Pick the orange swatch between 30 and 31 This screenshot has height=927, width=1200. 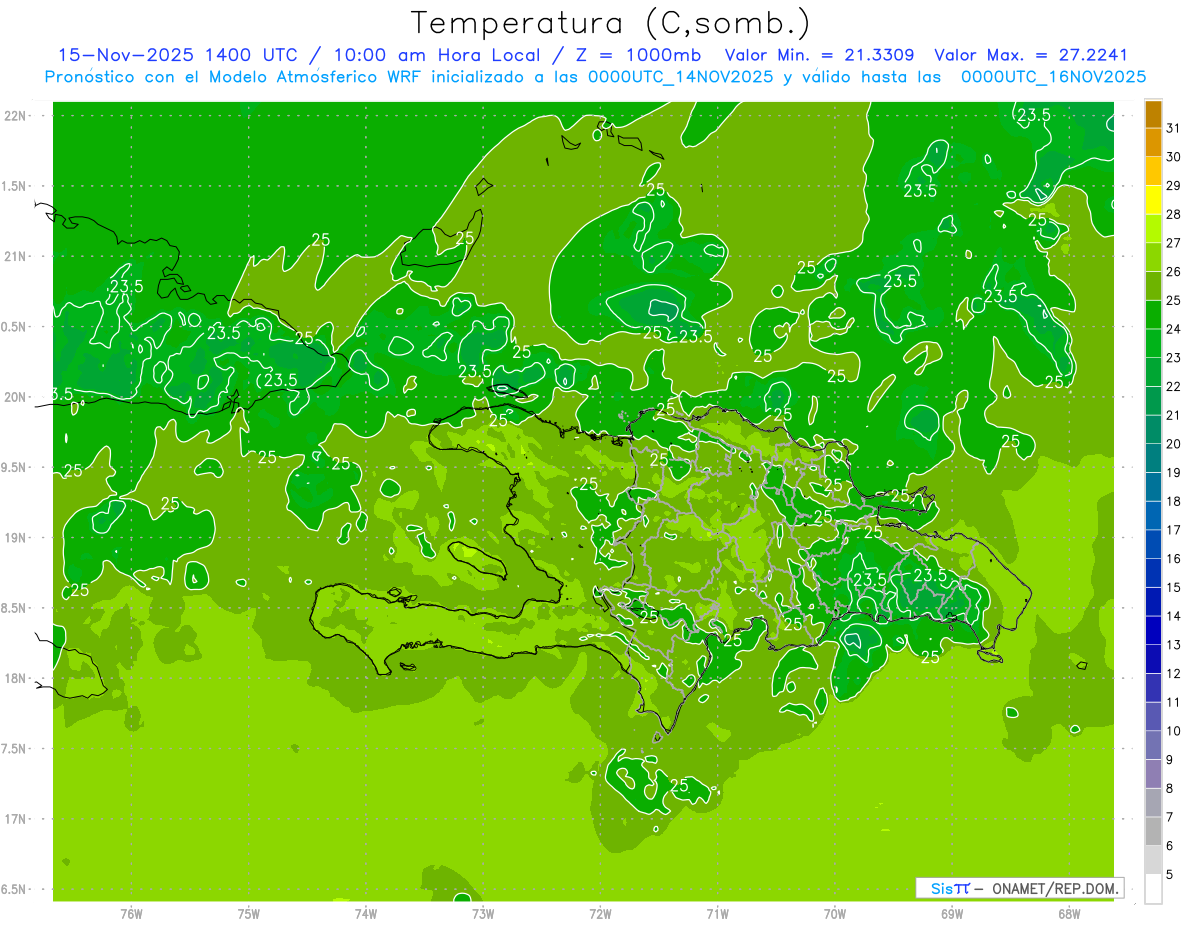pyautogui.click(x=1153, y=143)
